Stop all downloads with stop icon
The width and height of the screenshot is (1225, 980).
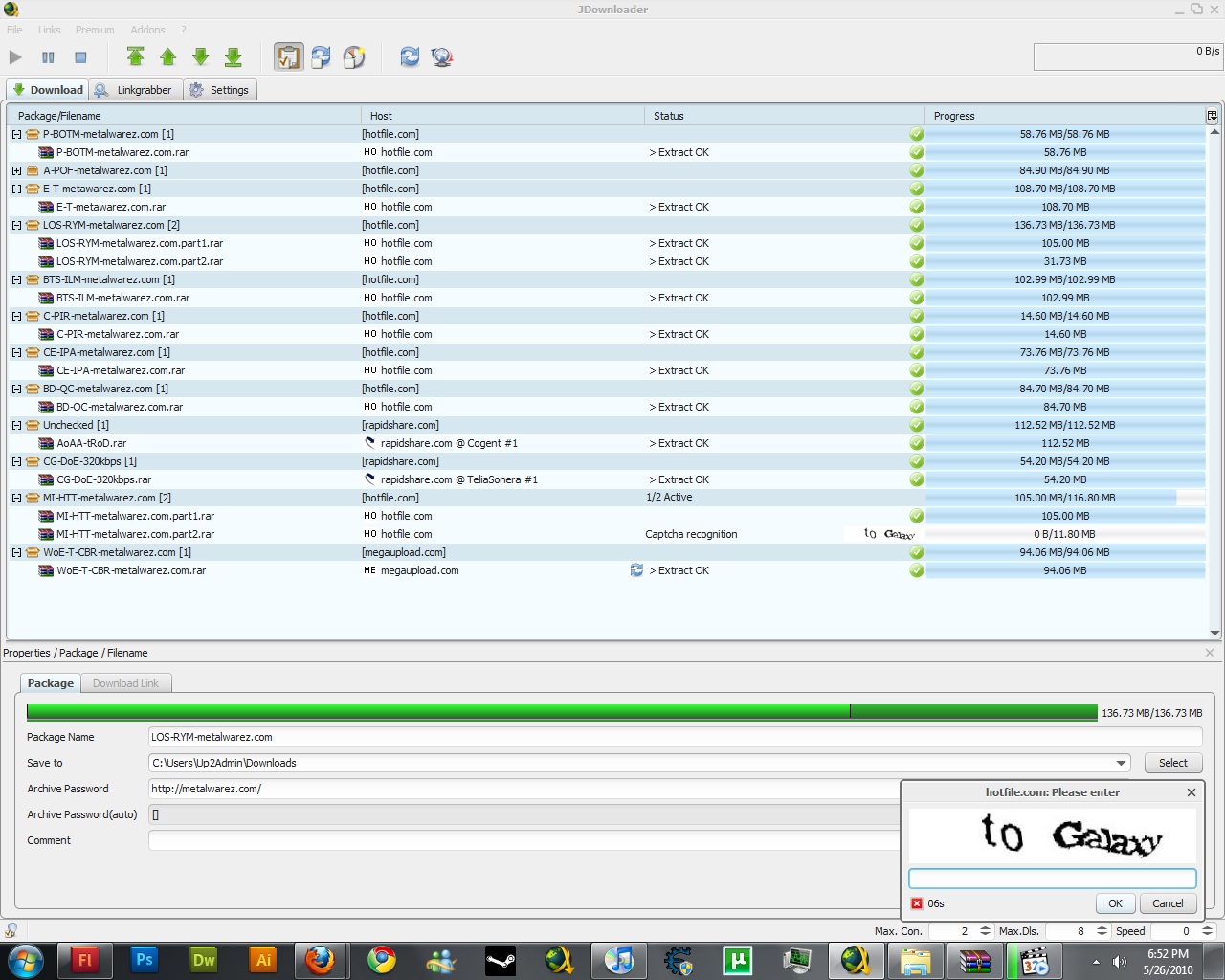[80, 57]
